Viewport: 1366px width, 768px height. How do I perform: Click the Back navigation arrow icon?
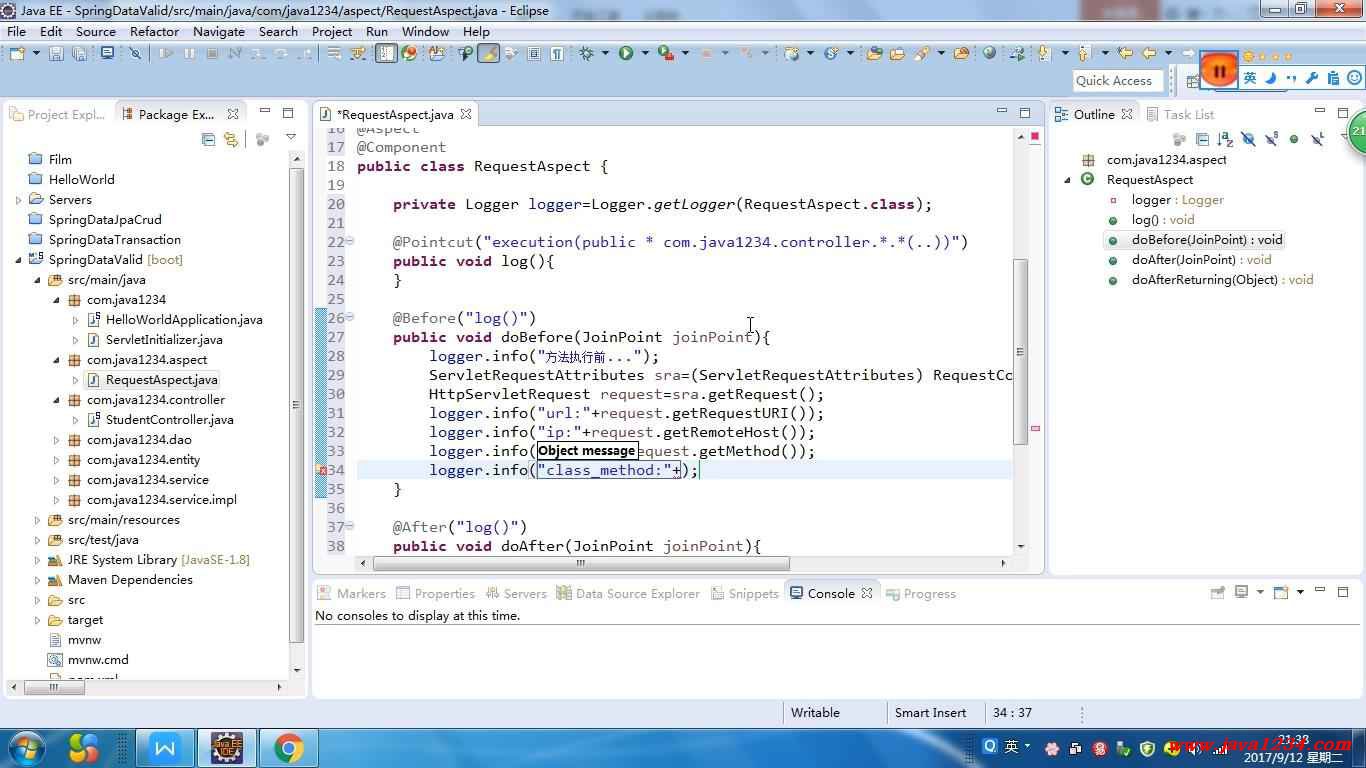(1149, 53)
